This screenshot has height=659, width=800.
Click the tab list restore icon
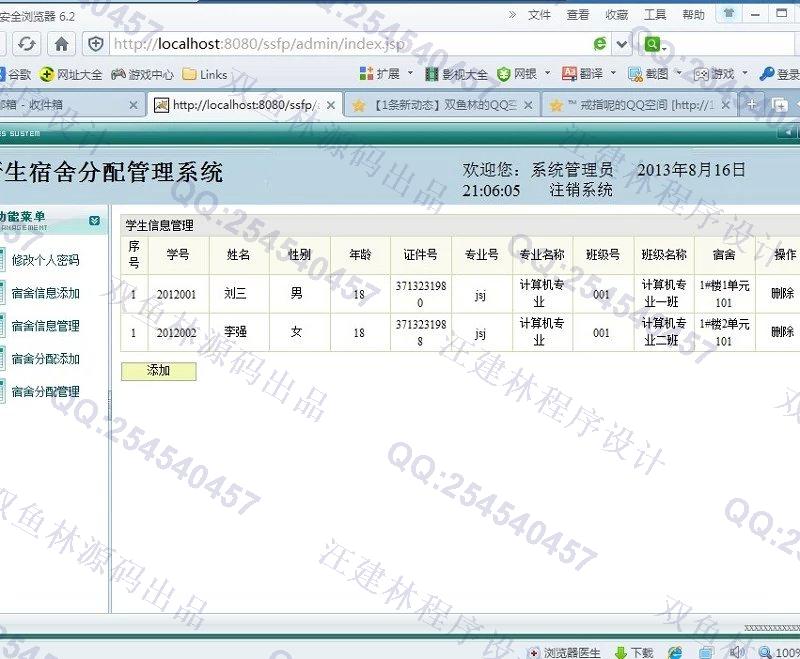tap(779, 105)
